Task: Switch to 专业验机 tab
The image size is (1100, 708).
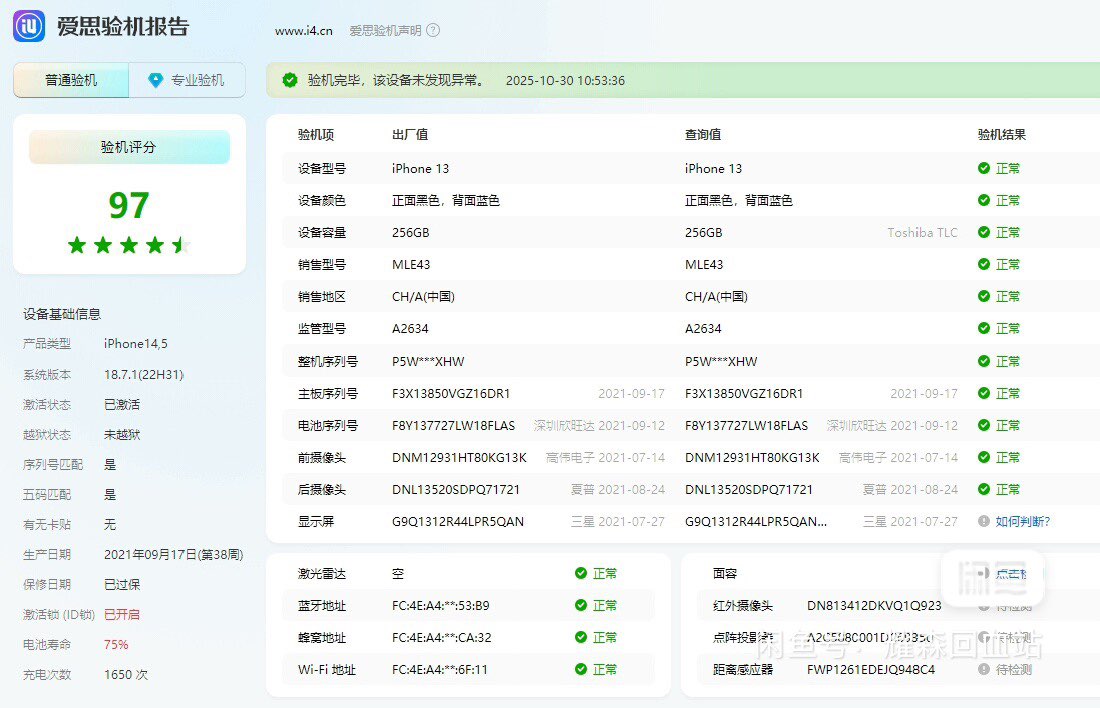Action: tap(187, 80)
